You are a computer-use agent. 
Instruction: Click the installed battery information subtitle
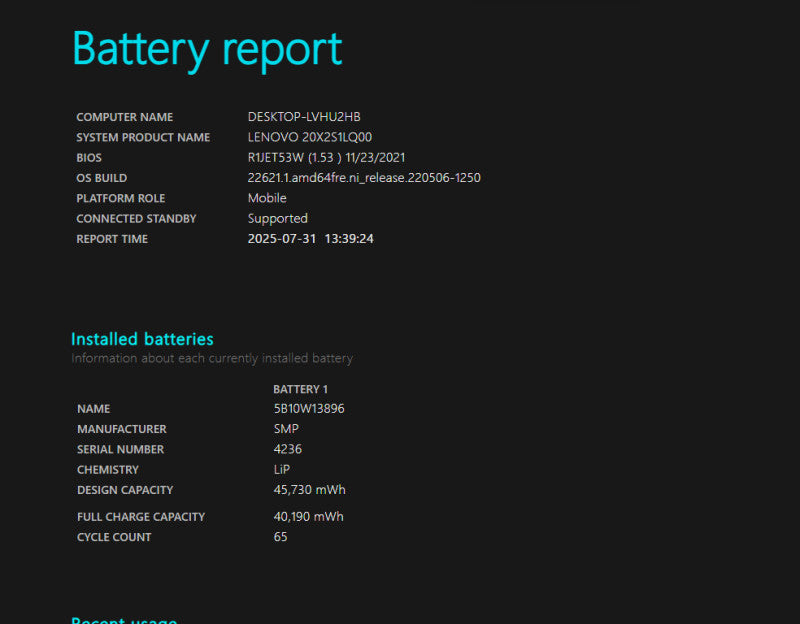(212, 358)
